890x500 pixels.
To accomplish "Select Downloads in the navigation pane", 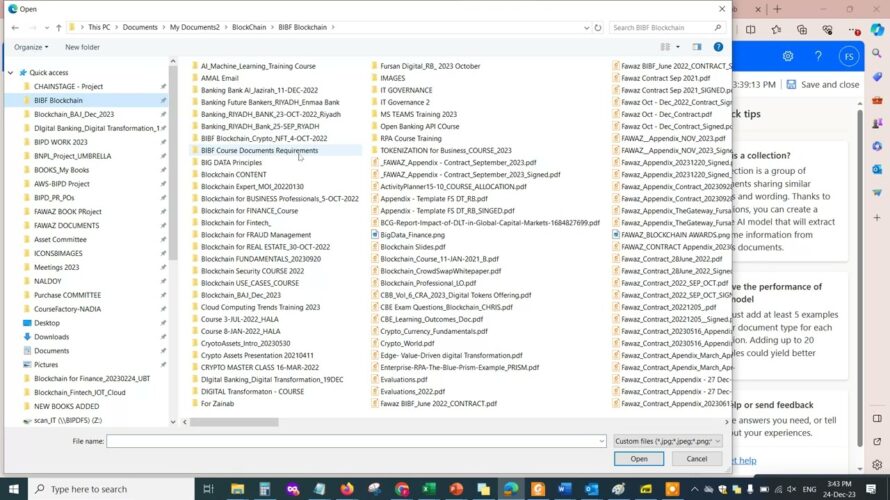I will pyautogui.click(x=51, y=337).
